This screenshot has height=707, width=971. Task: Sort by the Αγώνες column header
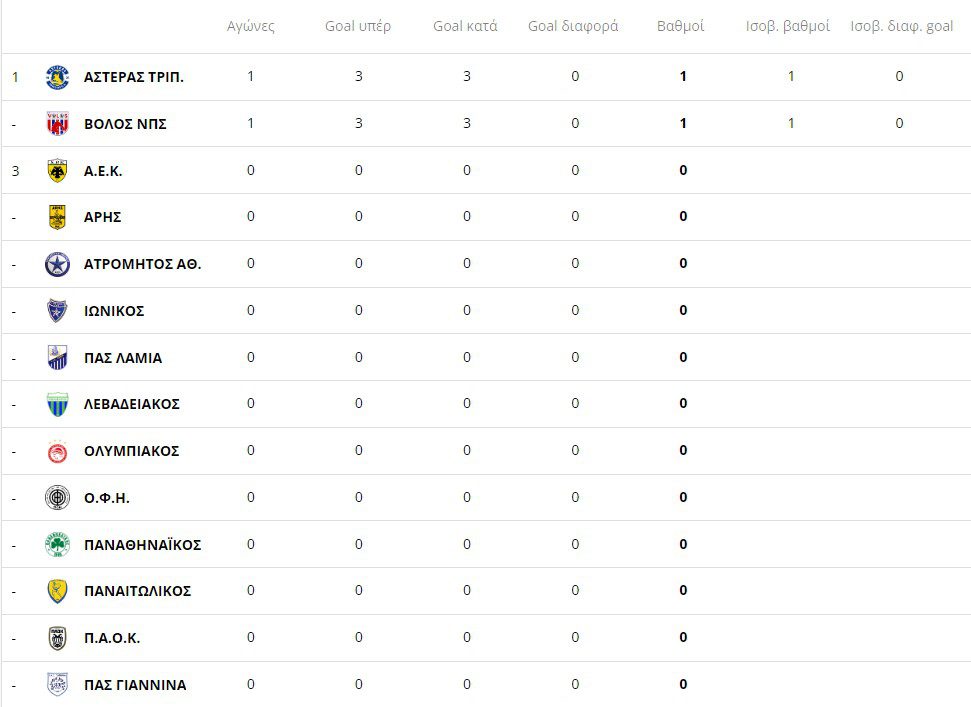click(x=250, y=26)
